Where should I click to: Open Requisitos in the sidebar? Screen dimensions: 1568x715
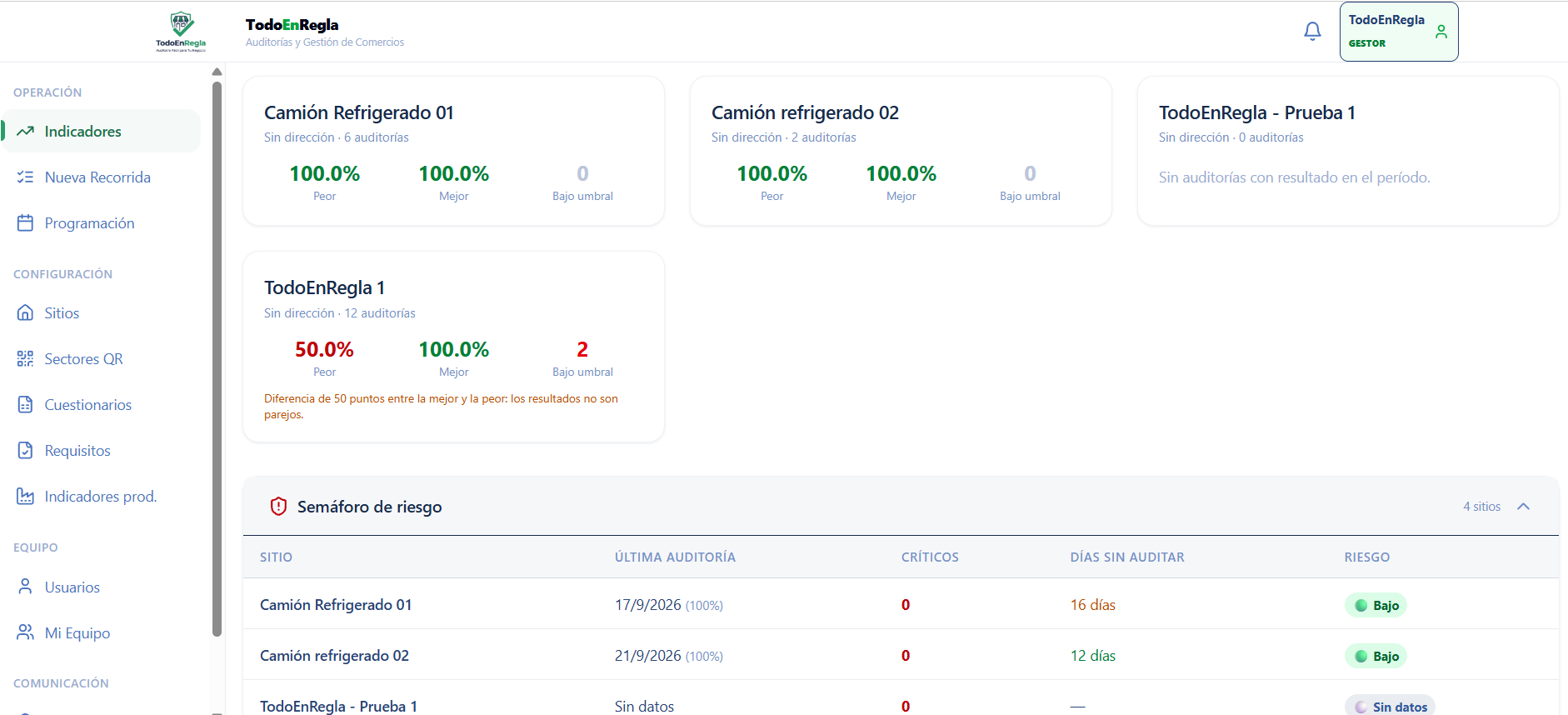tap(101, 451)
